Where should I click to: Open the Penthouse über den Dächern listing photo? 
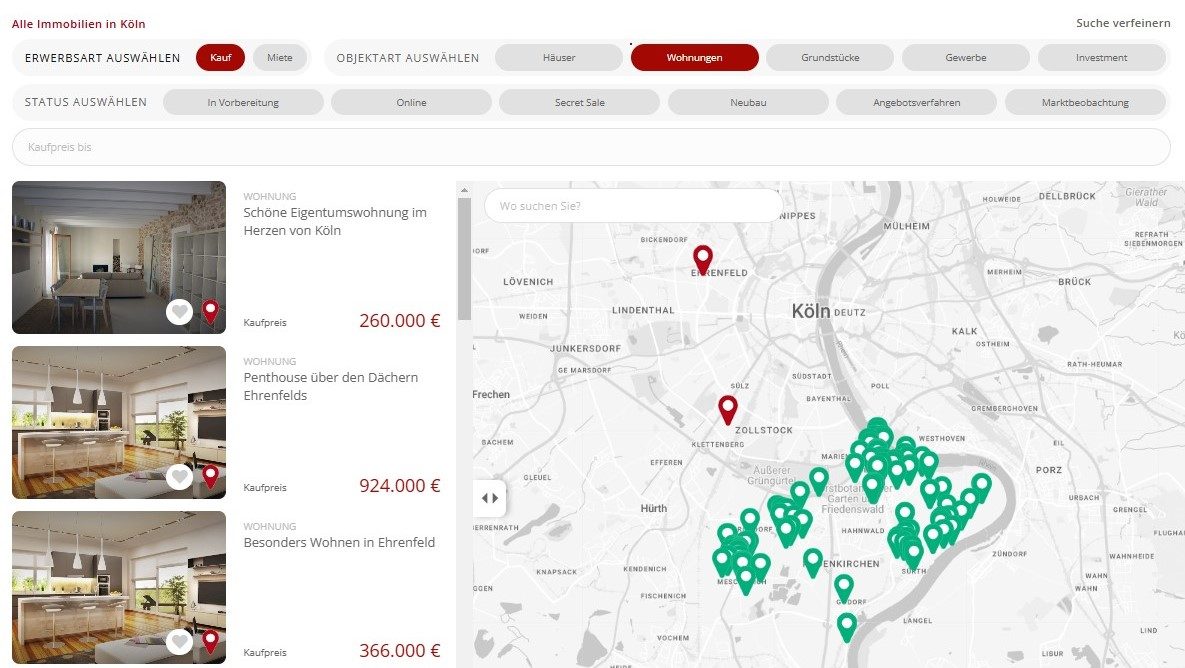coord(119,422)
